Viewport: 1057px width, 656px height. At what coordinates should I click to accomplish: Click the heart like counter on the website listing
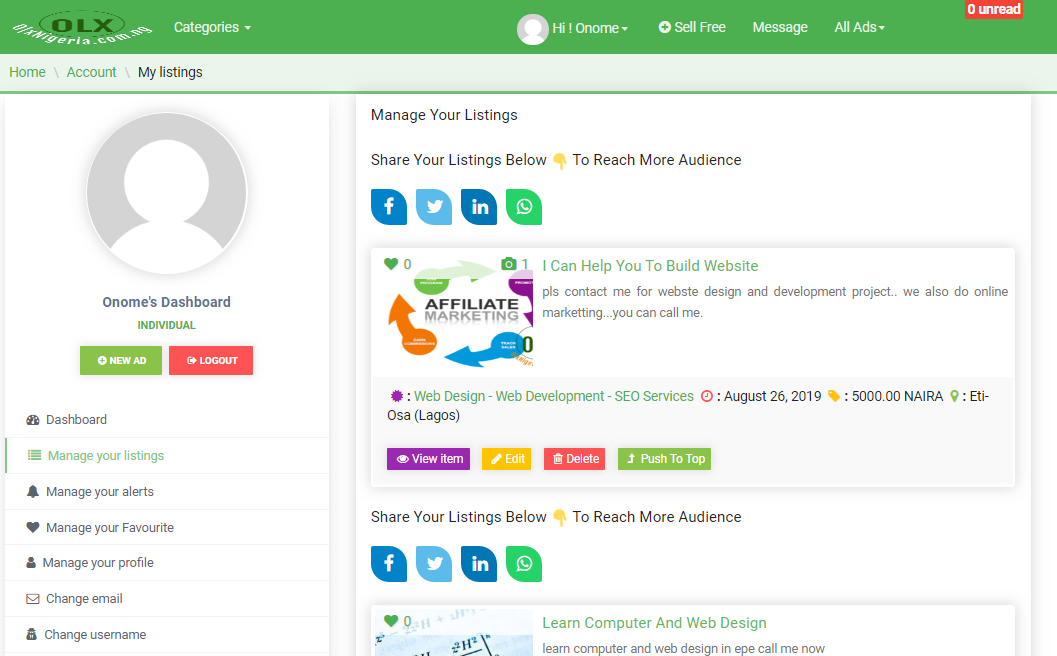coord(391,264)
